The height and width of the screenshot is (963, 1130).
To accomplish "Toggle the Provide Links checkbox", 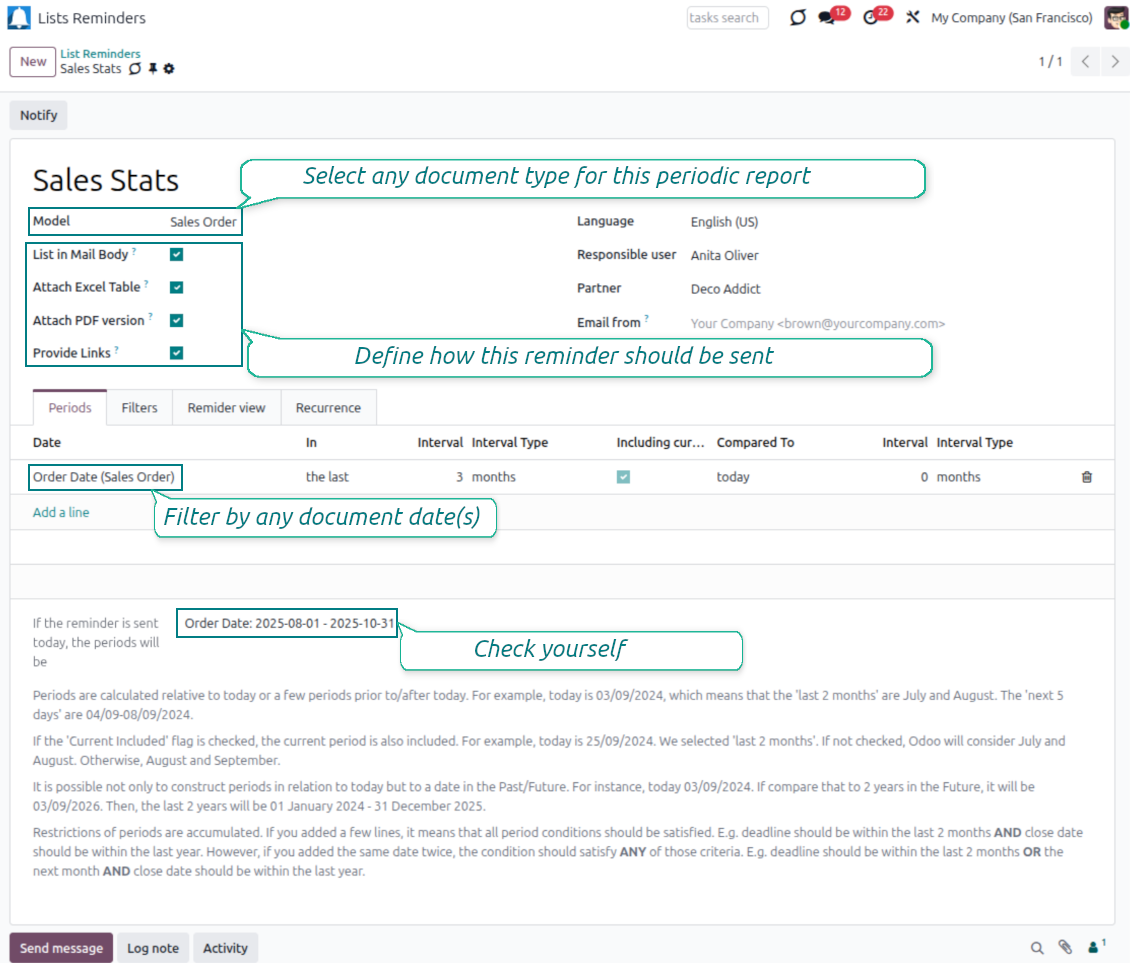I will click(x=177, y=353).
